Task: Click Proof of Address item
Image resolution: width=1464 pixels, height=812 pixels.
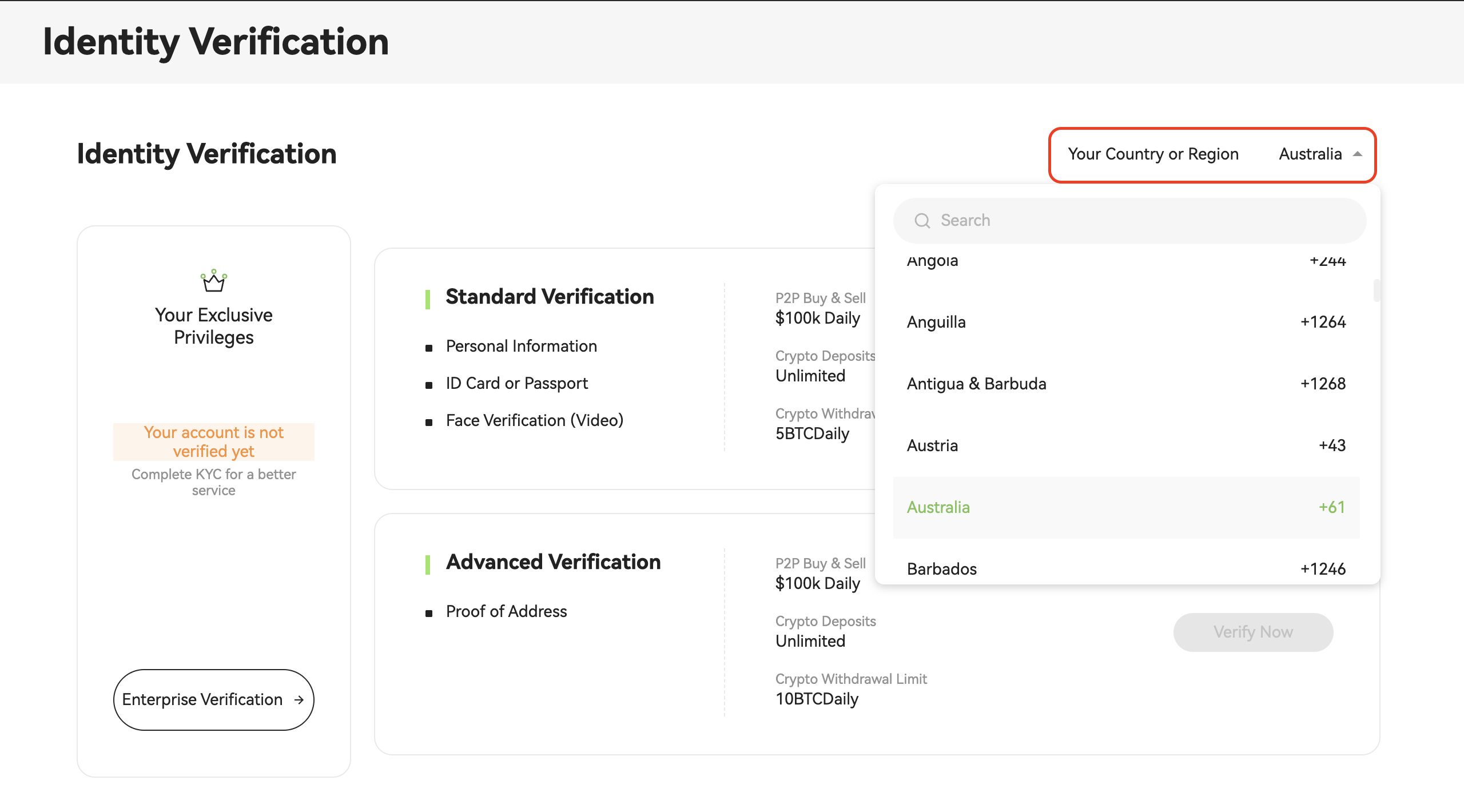Action: click(506, 611)
